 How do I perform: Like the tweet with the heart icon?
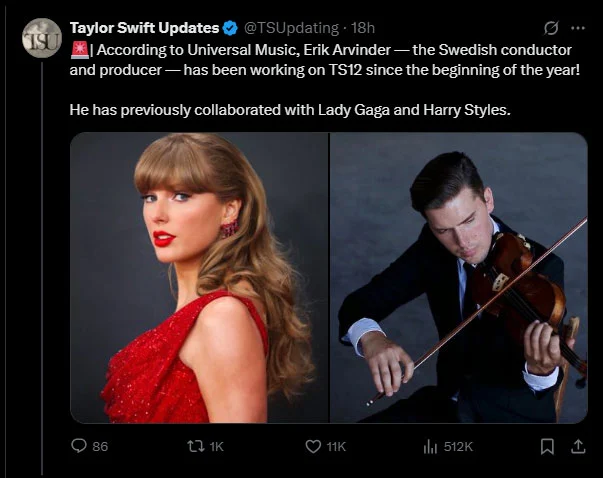pyautogui.click(x=312, y=446)
